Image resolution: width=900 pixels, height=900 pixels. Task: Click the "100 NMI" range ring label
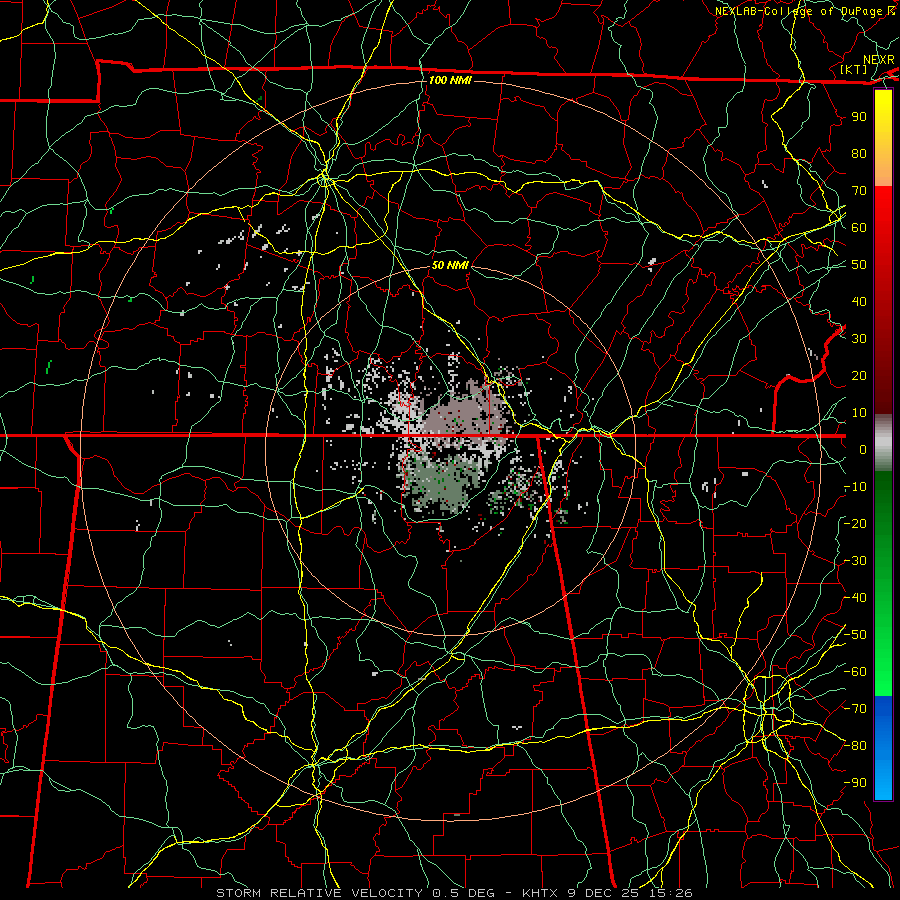click(x=450, y=80)
